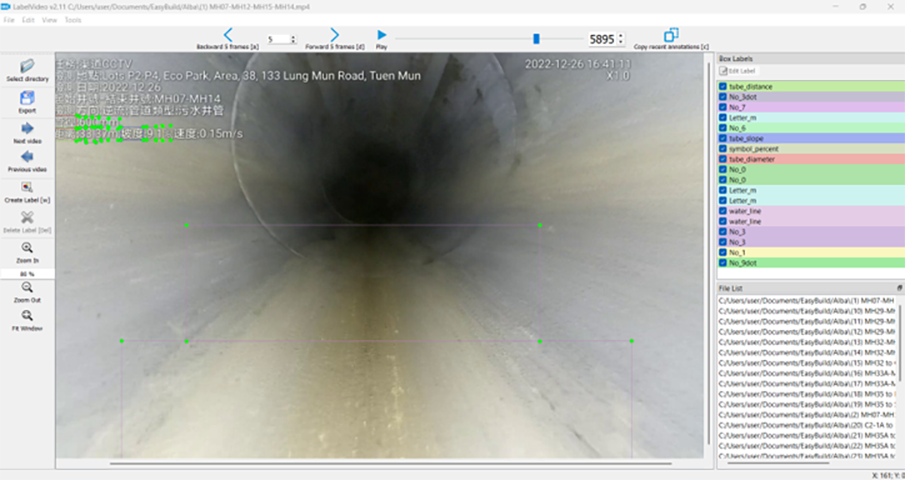Copy recent annotations icon
905x480 pixels.
coord(671,35)
